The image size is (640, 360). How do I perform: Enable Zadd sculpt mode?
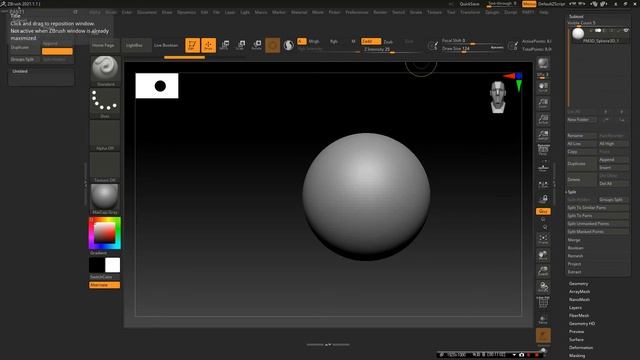371,41
